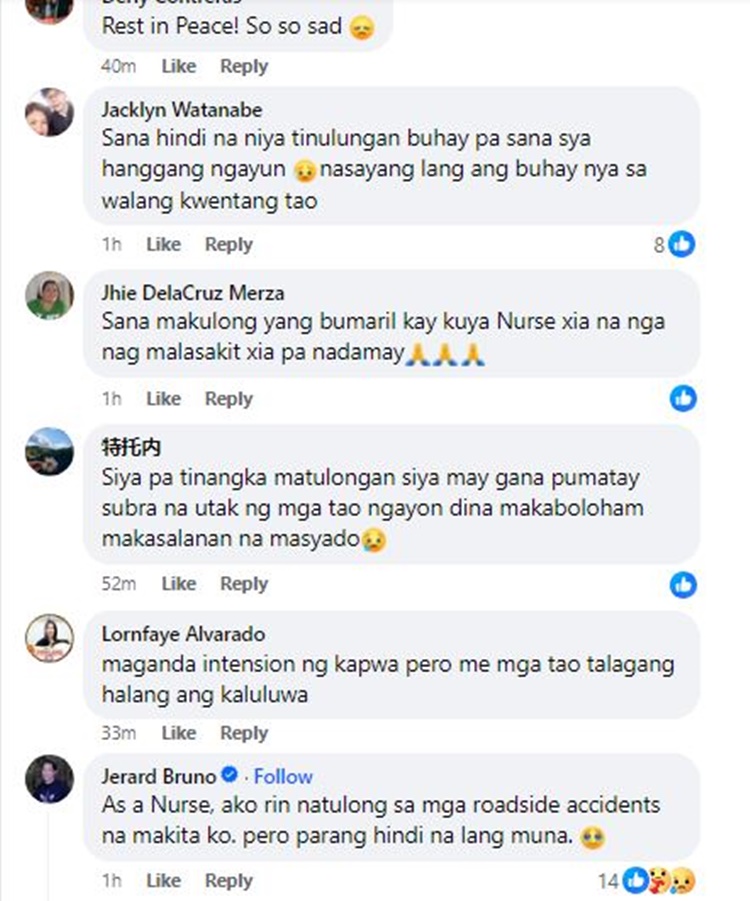This screenshot has height=901, width=750.
Task: Open Jacklyn Watanabe's profile picture
Action: 49,112
